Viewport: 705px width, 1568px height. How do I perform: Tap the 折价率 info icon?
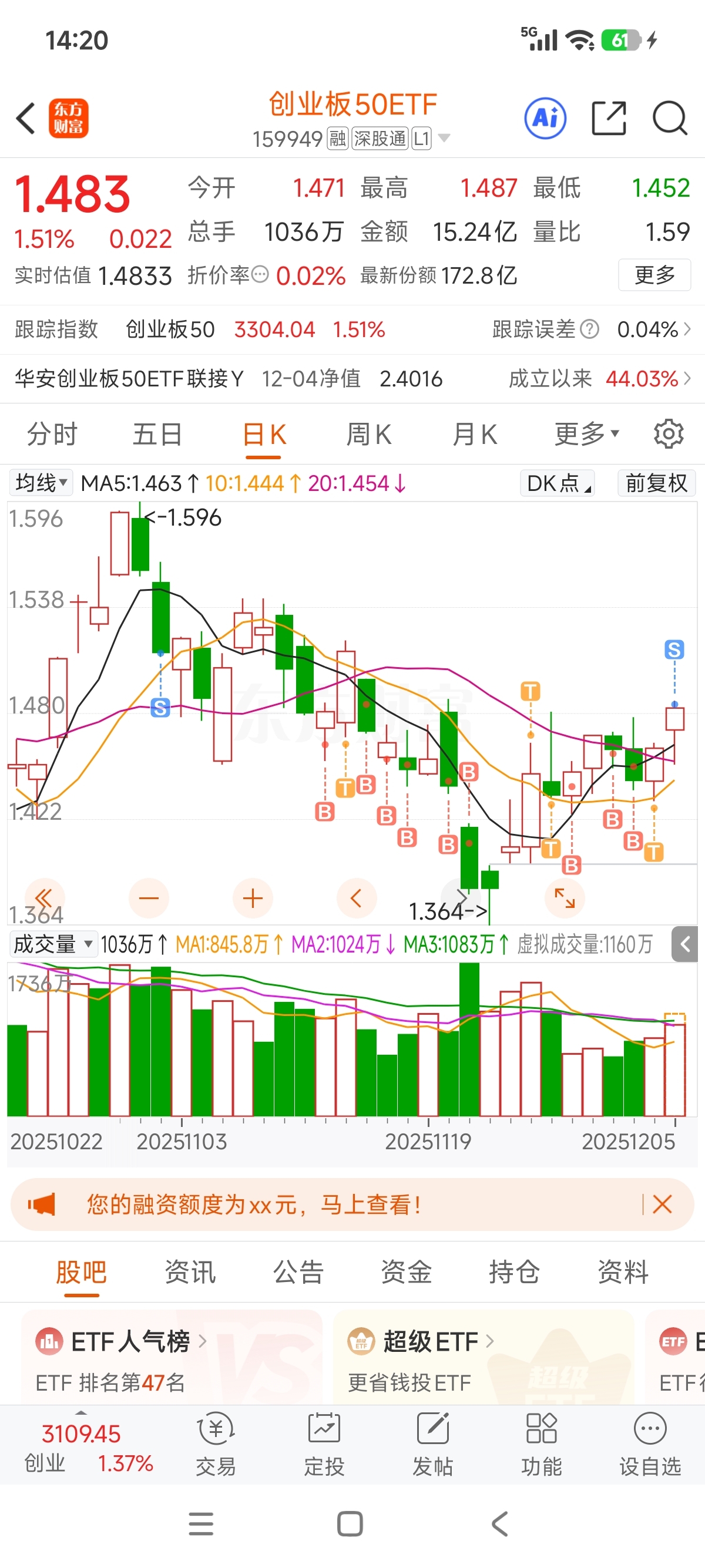point(260,274)
